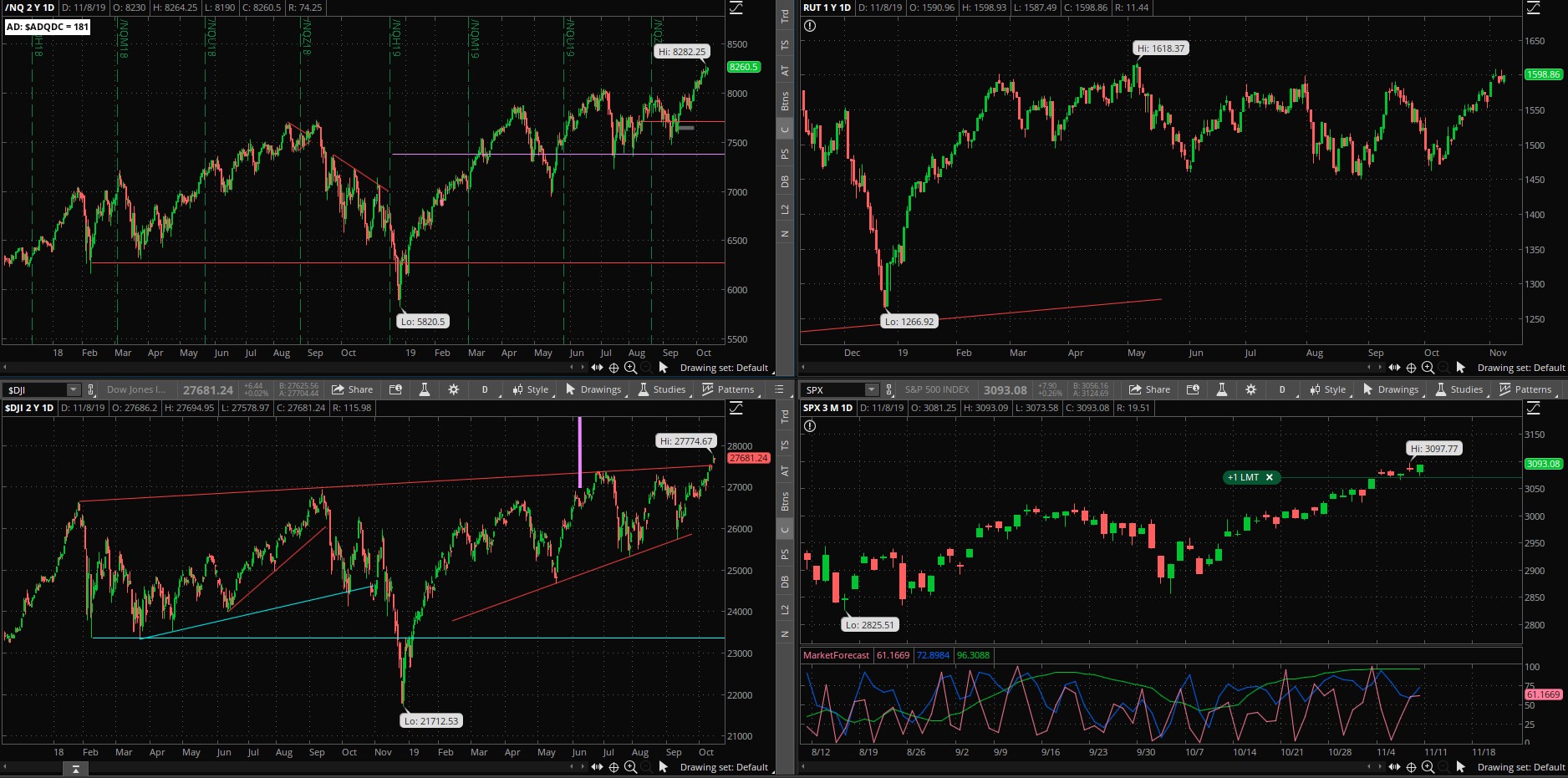Toggle N side tab beside $DJI chart
Image resolution: width=1568 pixels, height=778 pixels.
point(785,634)
